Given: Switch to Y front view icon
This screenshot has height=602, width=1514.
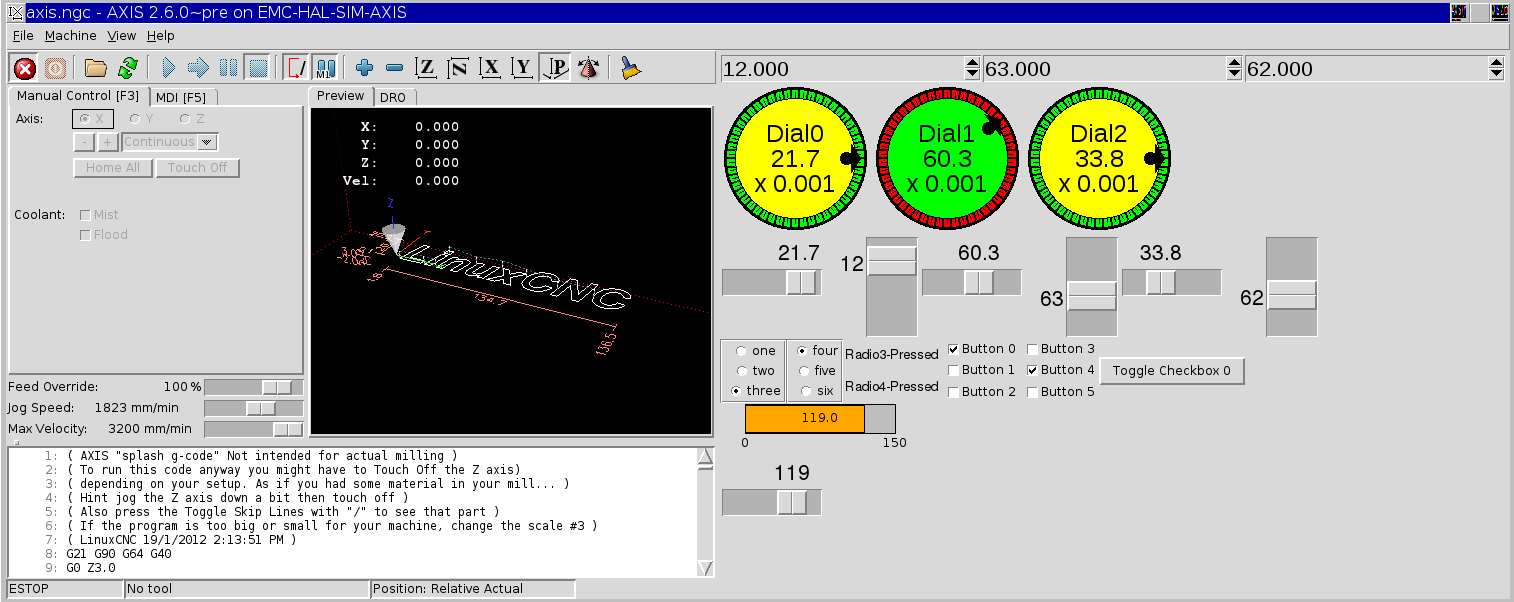Looking at the screenshot, I should [522, 68].
